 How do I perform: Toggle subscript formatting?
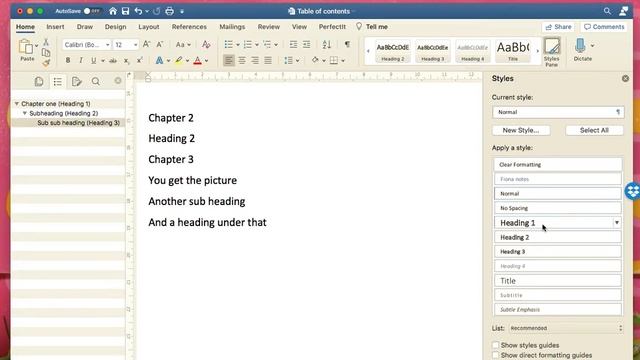coord(127,61)
